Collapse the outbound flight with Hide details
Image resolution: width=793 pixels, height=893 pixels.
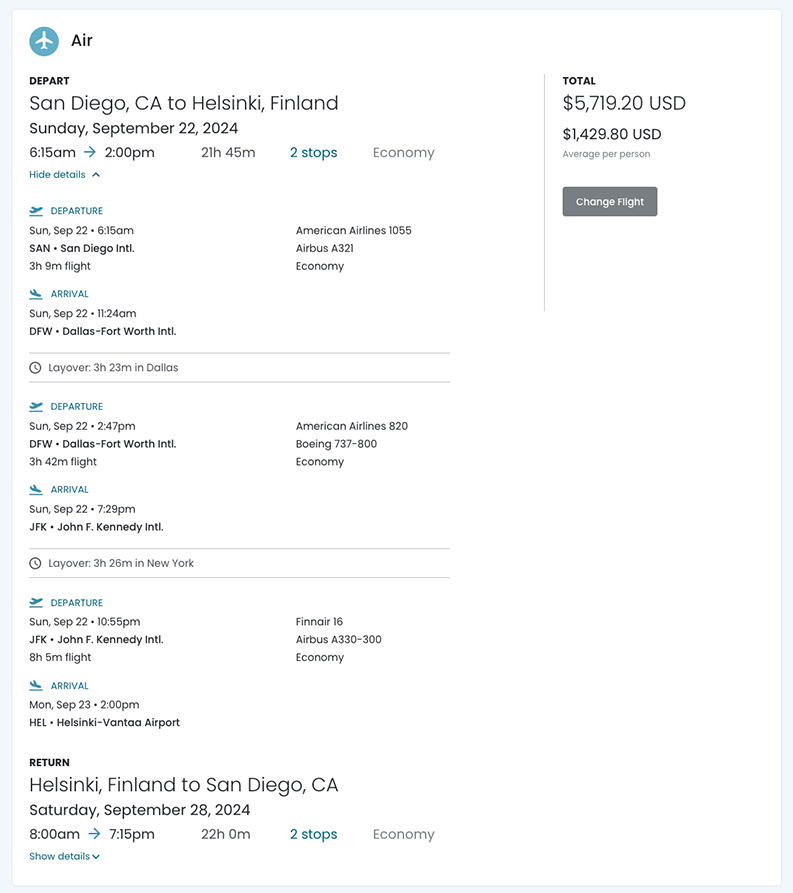pos(64,175)
